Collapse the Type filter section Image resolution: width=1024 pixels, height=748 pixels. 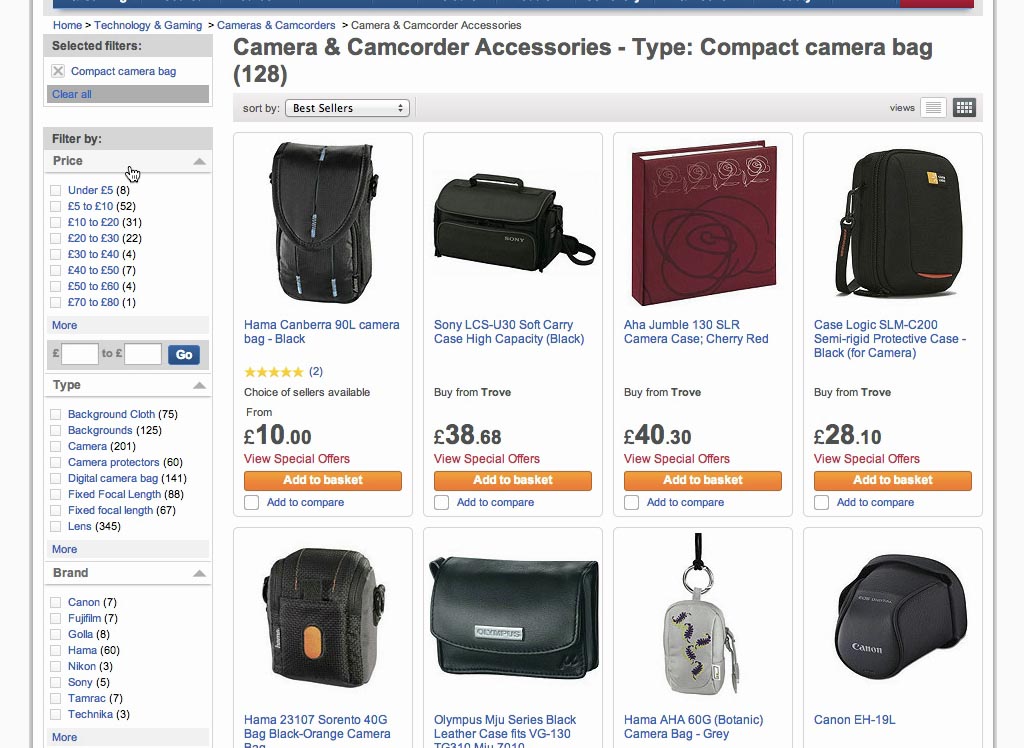click(200, 384)
